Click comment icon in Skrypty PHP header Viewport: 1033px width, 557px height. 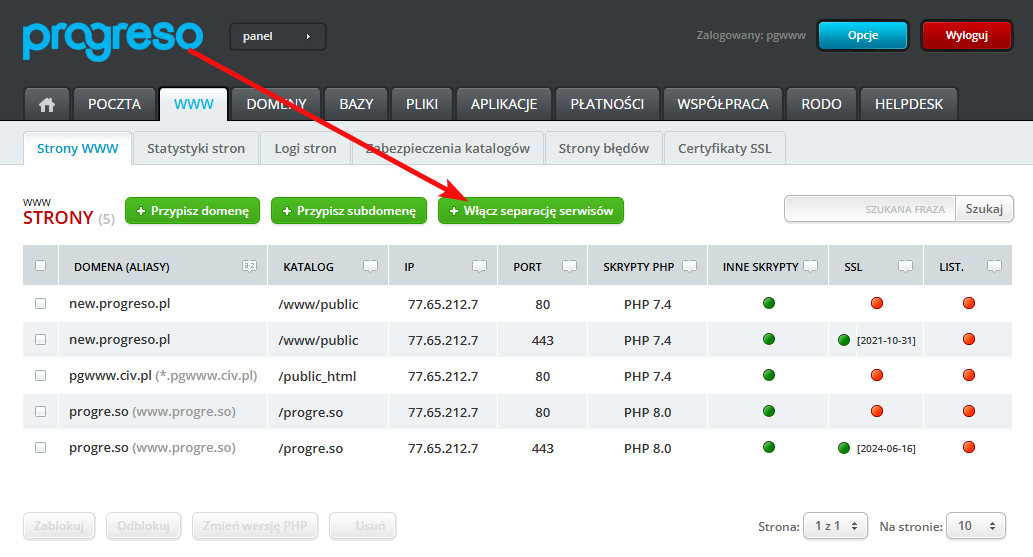(x=689, y=267)
